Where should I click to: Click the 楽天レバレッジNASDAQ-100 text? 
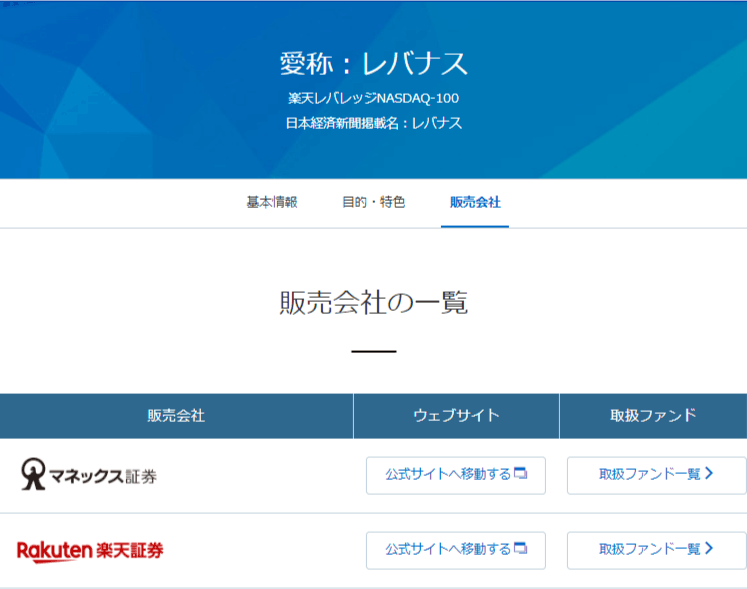374,99
